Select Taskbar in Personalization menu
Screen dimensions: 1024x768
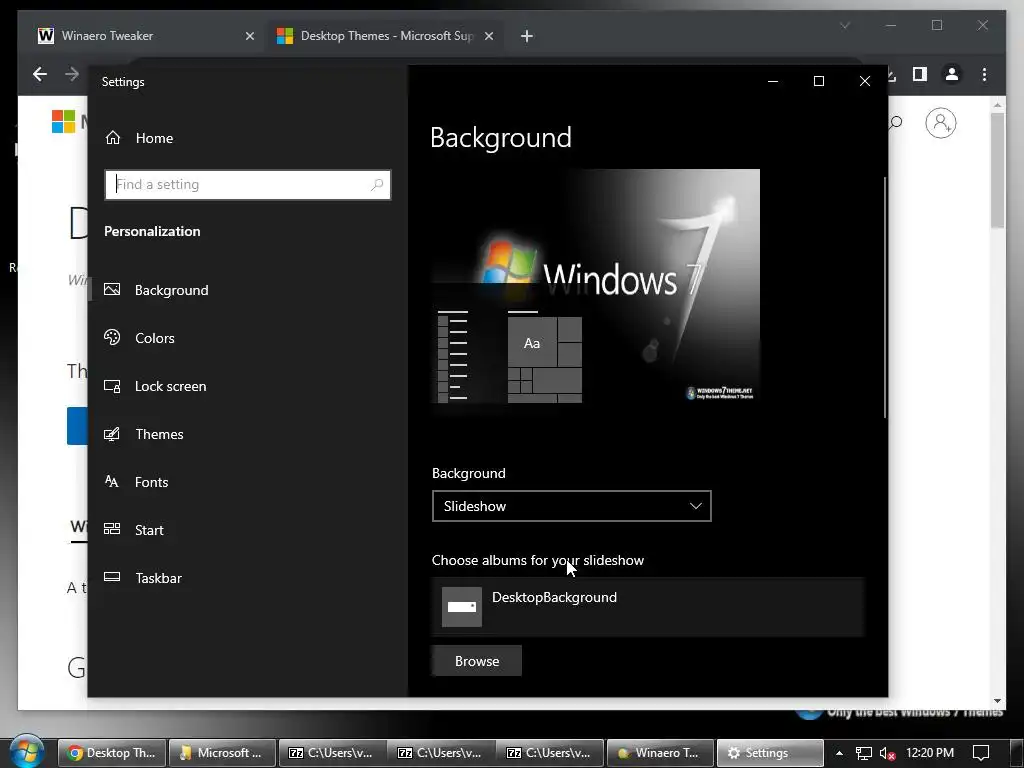coord(158,578)
